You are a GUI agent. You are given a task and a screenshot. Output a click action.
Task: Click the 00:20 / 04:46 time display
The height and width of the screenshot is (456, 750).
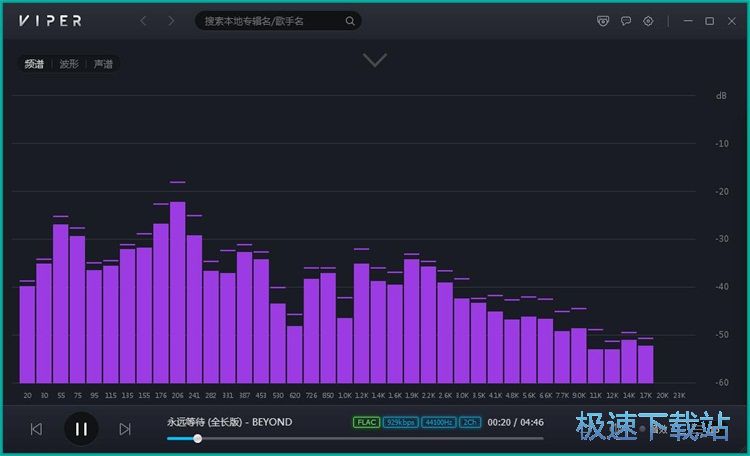(x=515, y=423)
